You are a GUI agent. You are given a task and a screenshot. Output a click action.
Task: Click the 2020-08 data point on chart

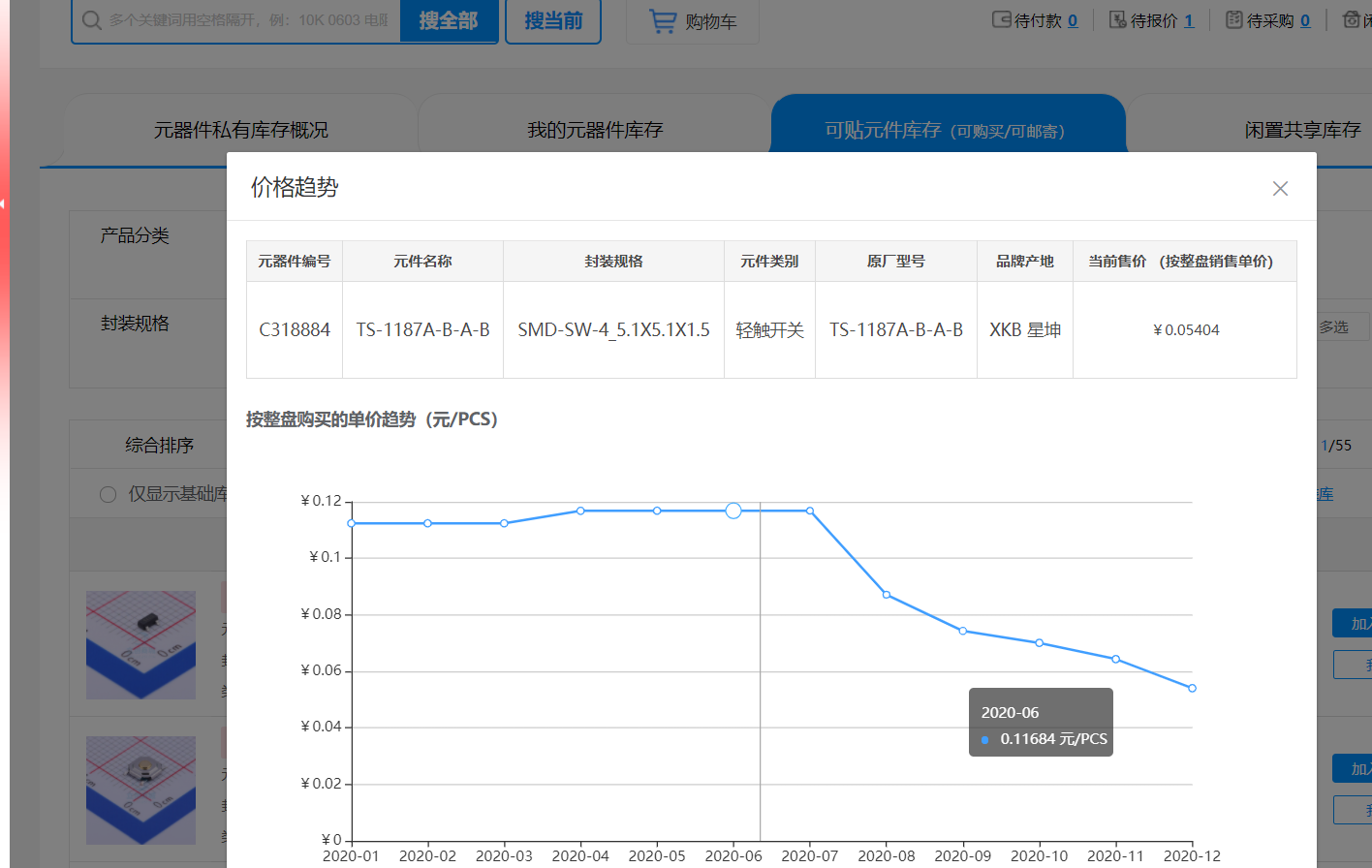pyautogui.click(x=887, y=595)
